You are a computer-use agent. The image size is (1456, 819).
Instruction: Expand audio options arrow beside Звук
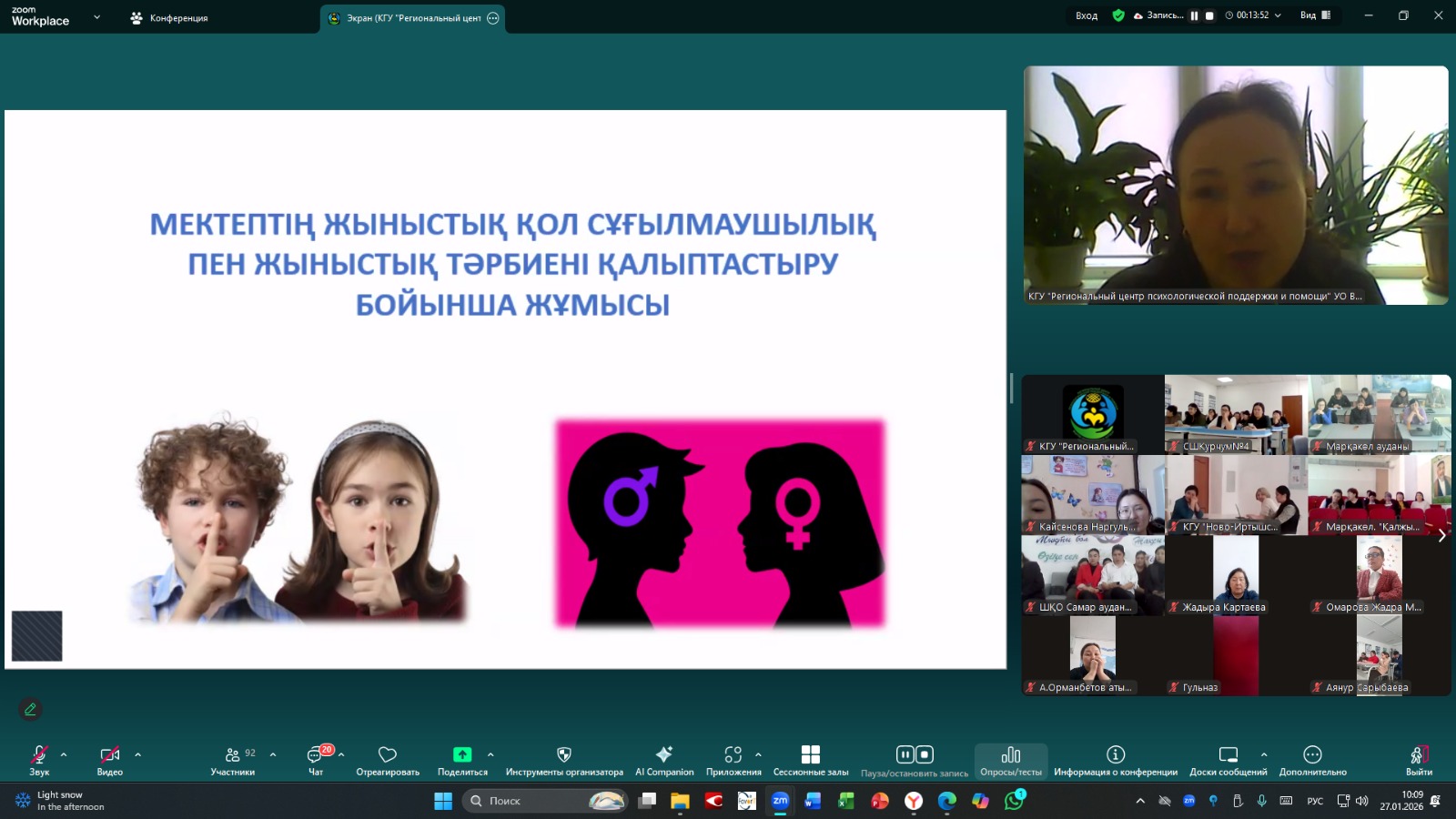(x=64, y=754)
